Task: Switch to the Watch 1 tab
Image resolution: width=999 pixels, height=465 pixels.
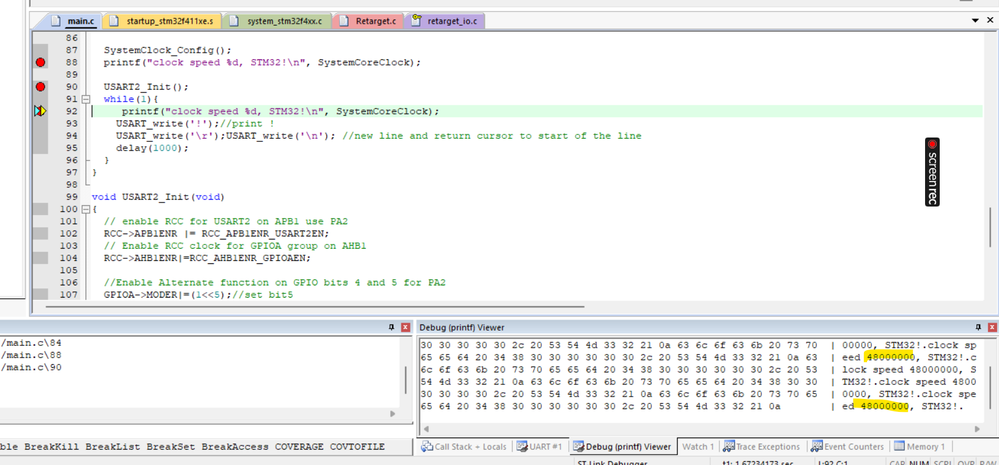Action: point(698,447)
